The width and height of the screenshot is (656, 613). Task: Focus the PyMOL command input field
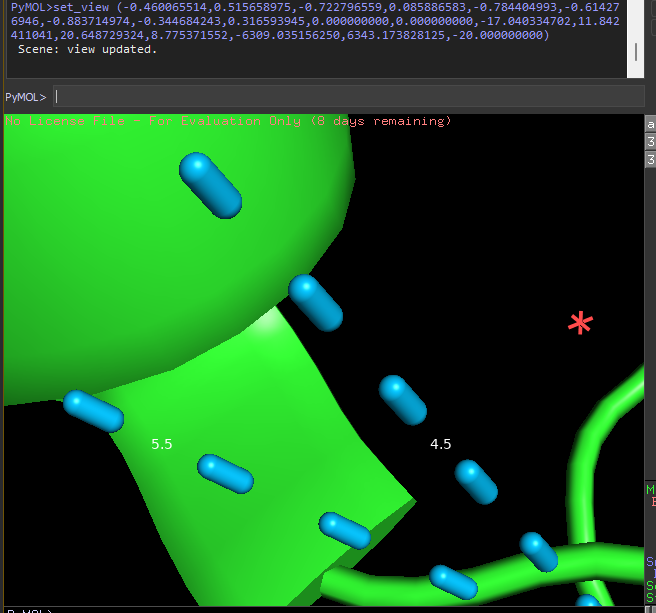pyautogui.click(x=348, y=97)
